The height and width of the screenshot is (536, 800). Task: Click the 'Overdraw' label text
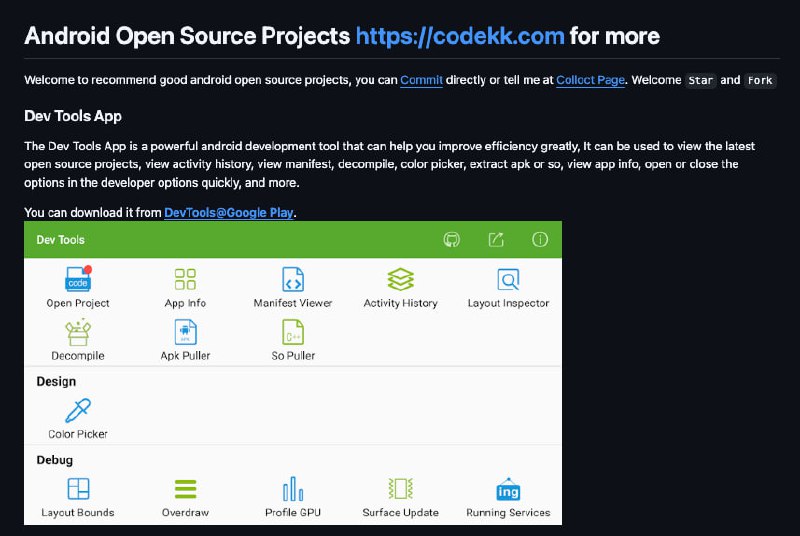pos(185,513)
